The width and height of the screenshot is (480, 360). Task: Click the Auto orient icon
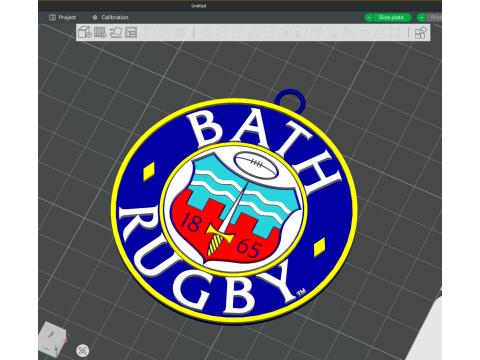[116, 33]
